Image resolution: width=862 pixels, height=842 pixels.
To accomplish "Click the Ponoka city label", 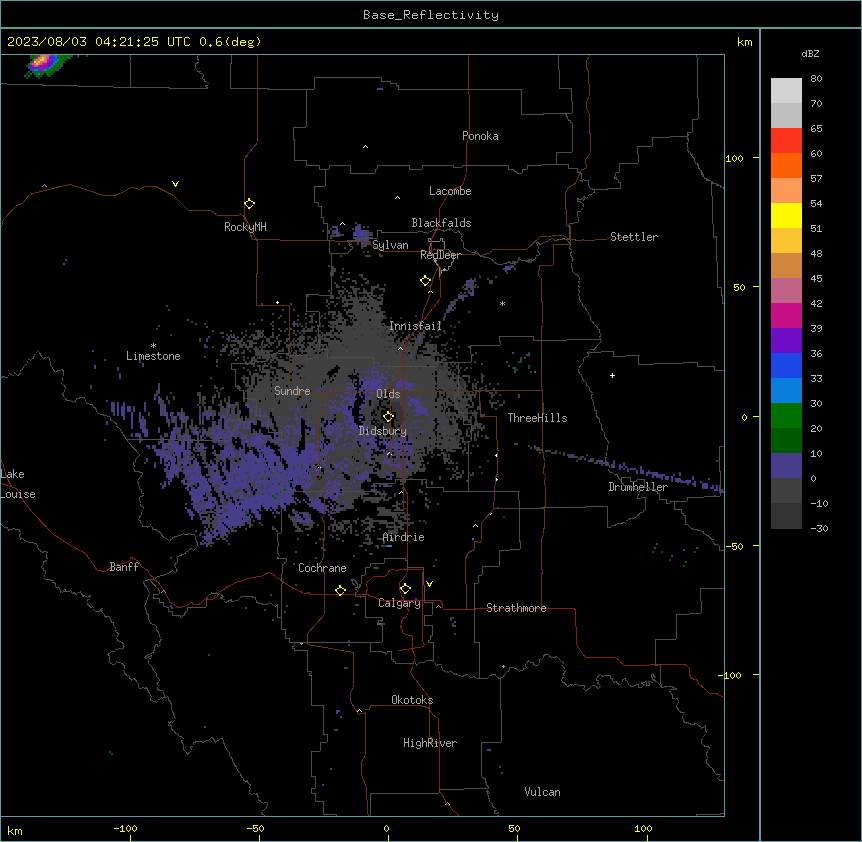I will [480, 136].
